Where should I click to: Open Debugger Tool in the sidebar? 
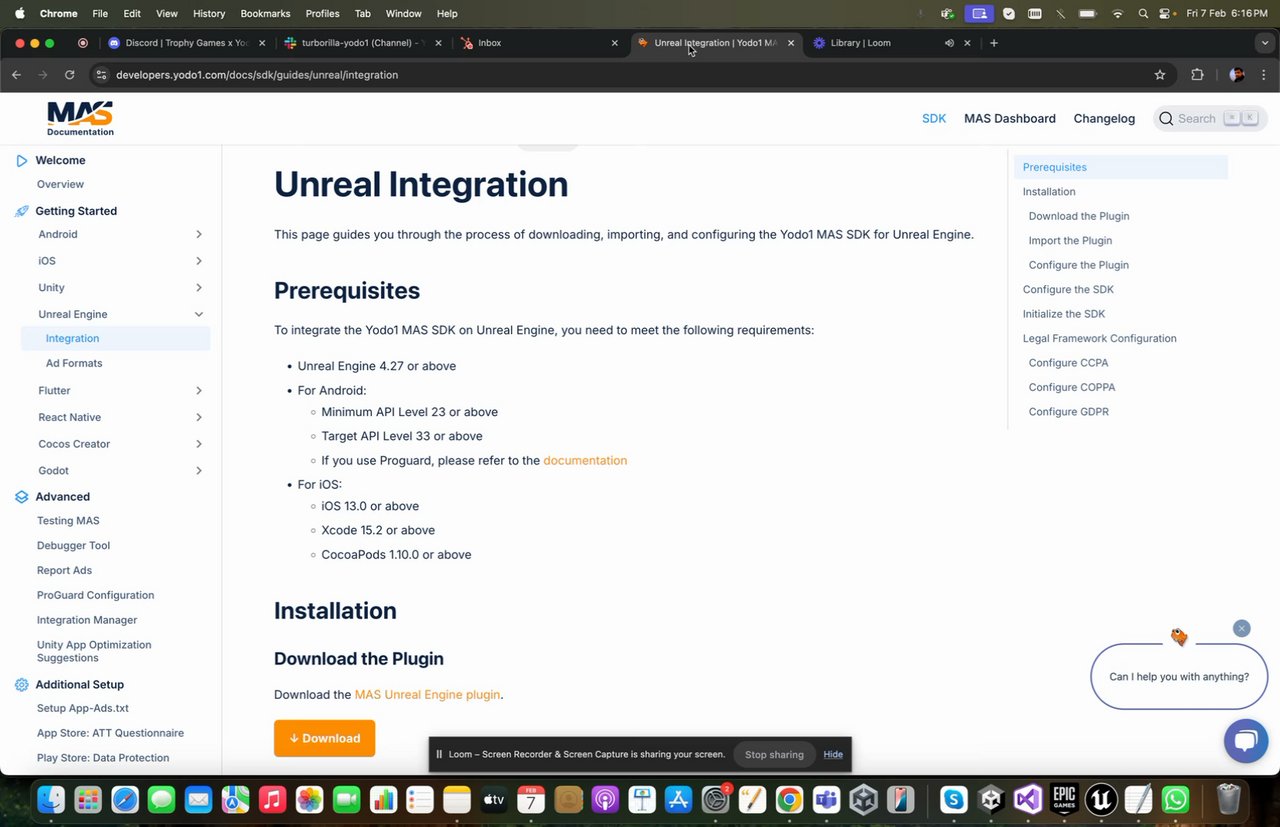[x=73, y=546]
